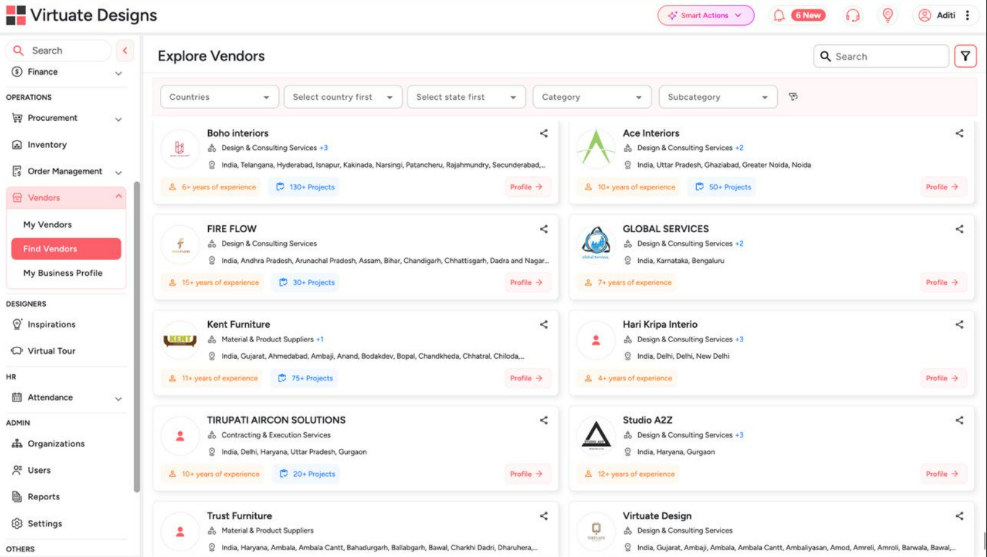Screen dimensions: 987x557
Task: Click the Virtuate Designs logo
Action: point(82,15)
